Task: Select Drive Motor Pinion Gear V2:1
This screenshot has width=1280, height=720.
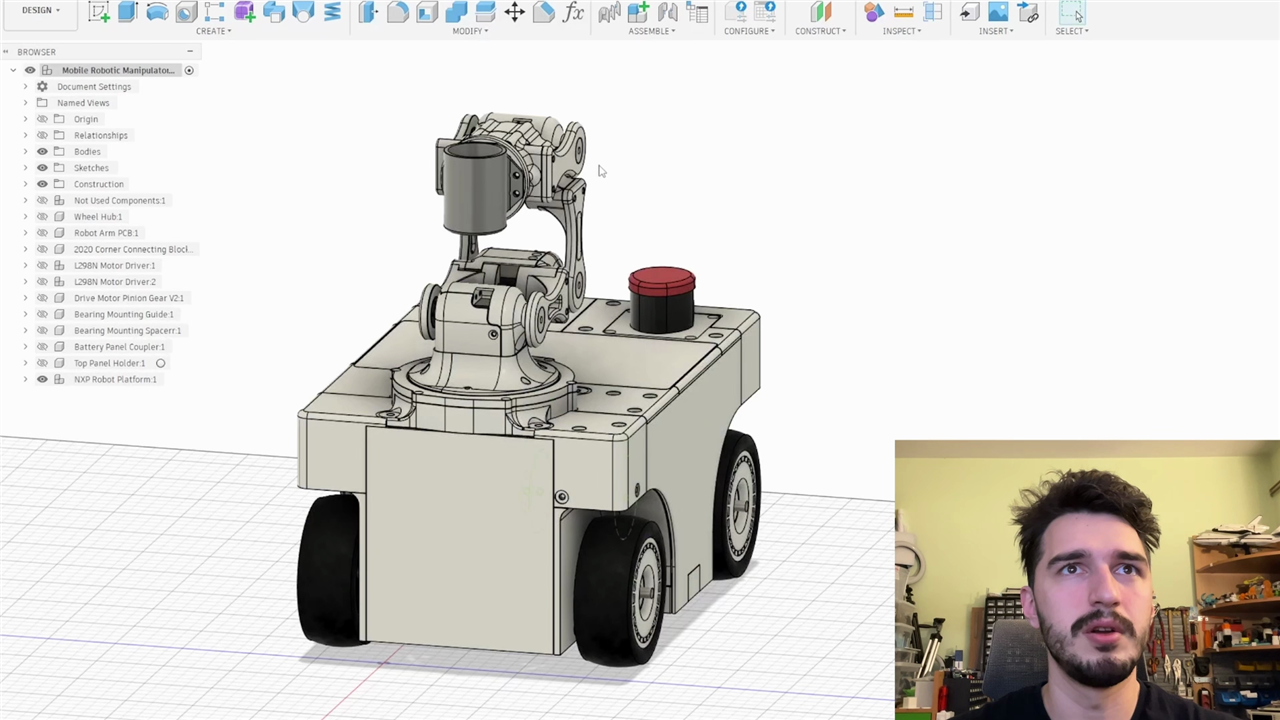Action: [128, 298]
